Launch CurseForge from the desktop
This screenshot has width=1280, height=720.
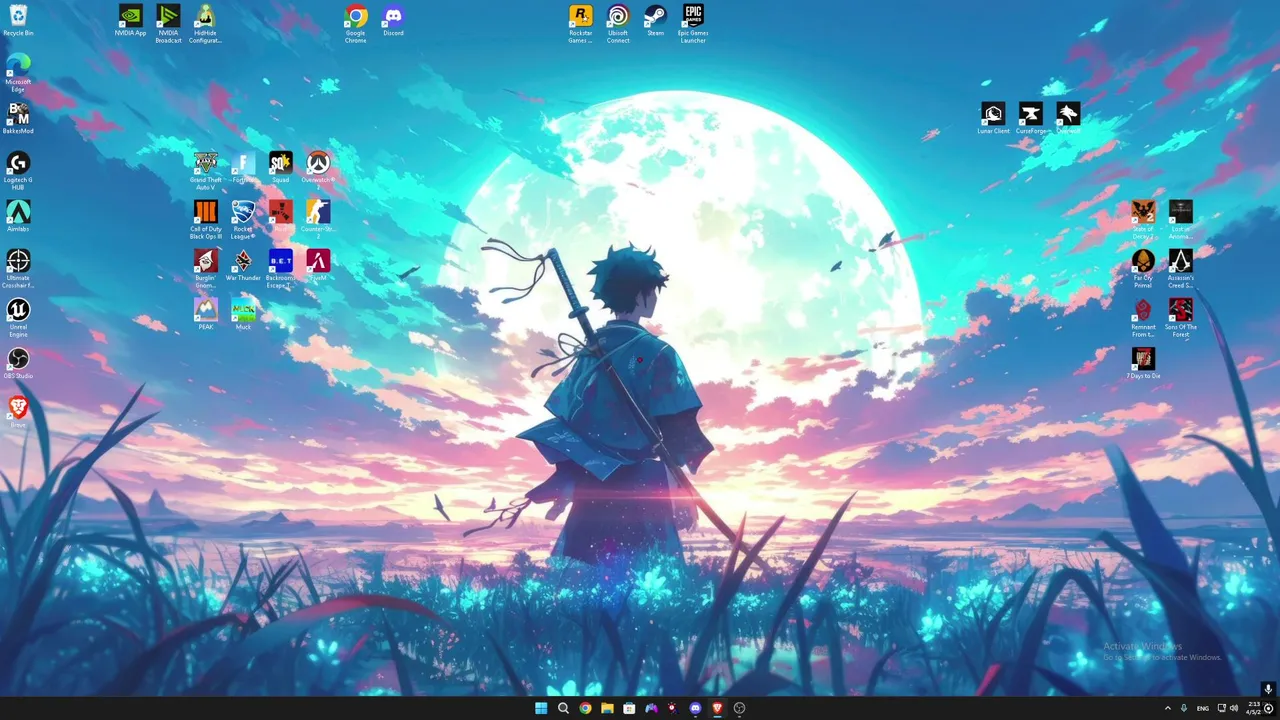(1031, 118)
